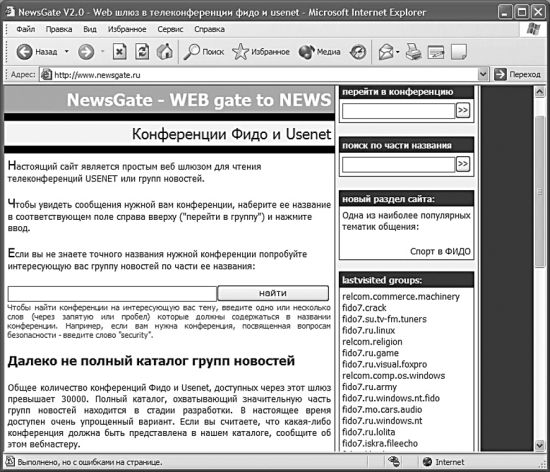Click the status bar privacy icon
The height and width of the screenshot is (472, 550).
click(x=394, y=461)
